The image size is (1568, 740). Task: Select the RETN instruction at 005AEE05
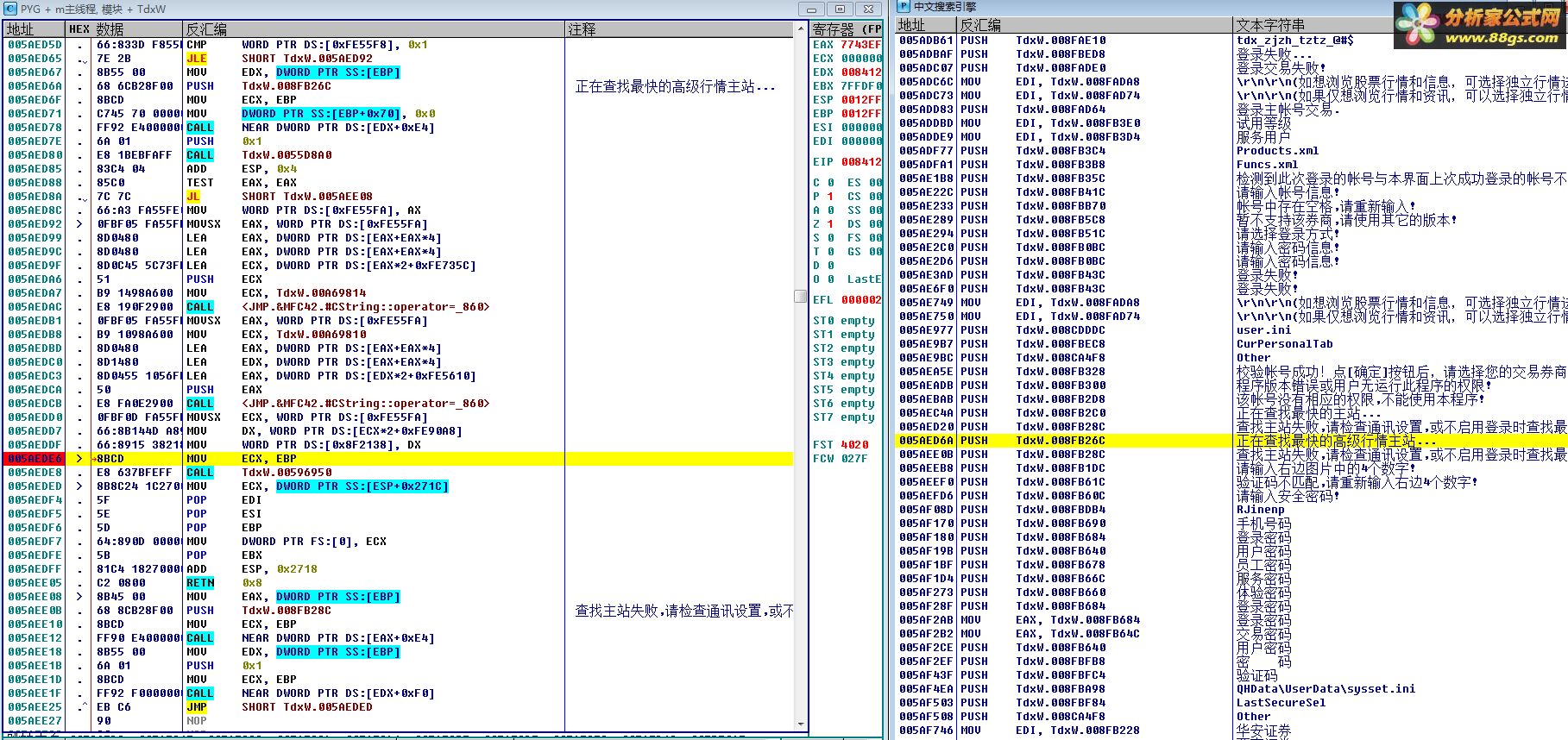pos(399,583)
